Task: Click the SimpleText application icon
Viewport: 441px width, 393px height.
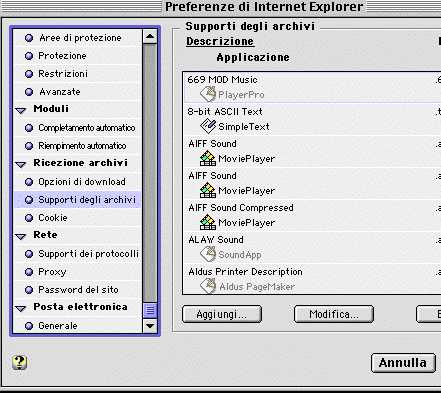Action: 208,126
